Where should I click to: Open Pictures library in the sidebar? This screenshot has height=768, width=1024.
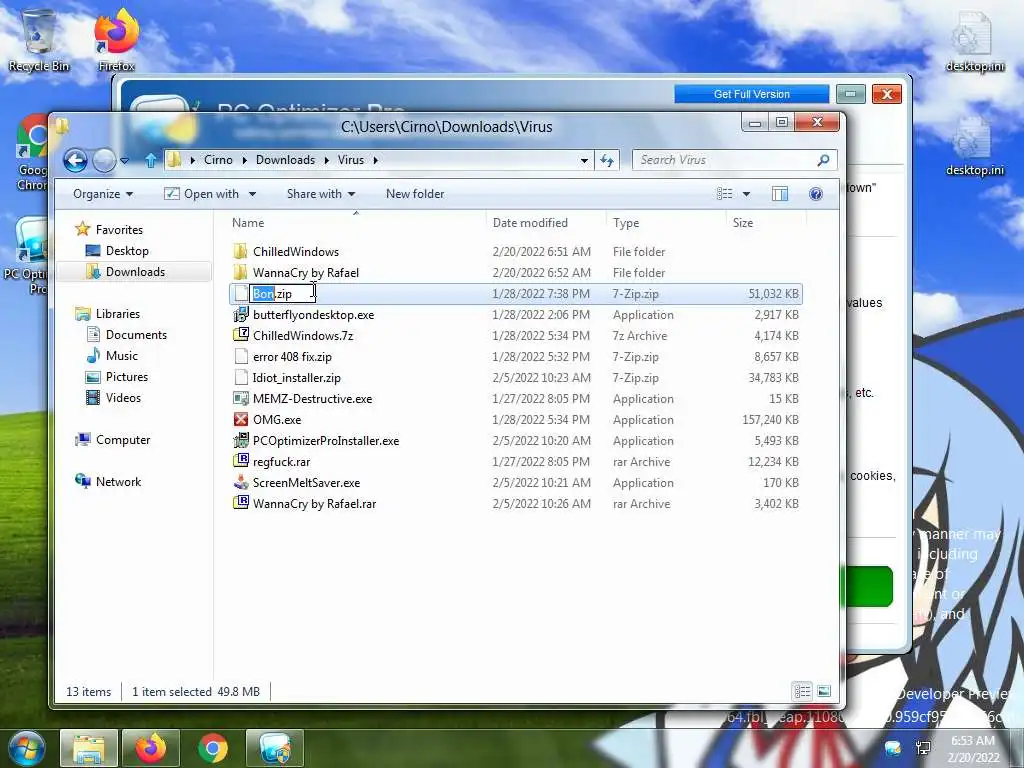point(118,377)
